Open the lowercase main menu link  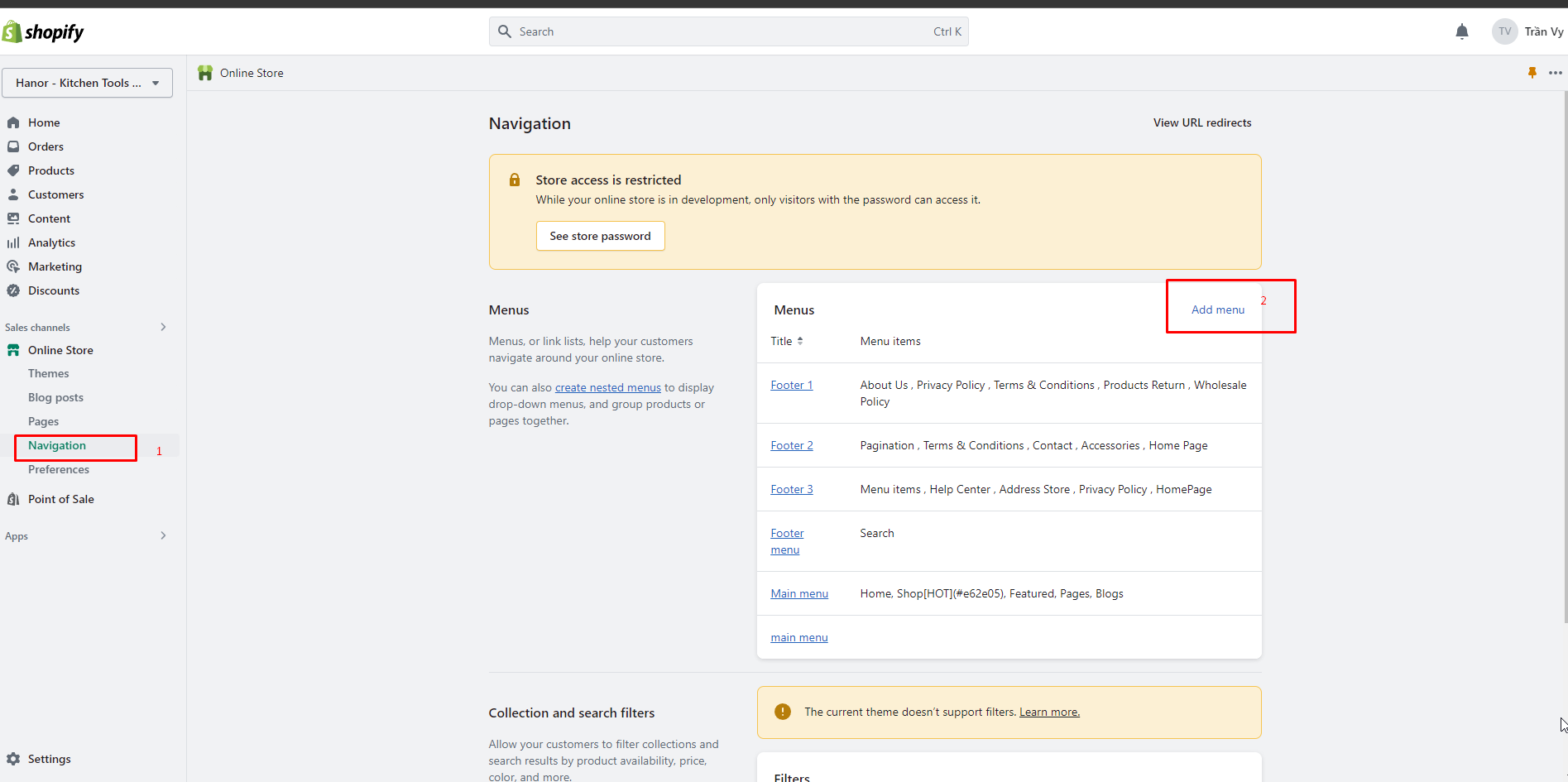[799, 637]
